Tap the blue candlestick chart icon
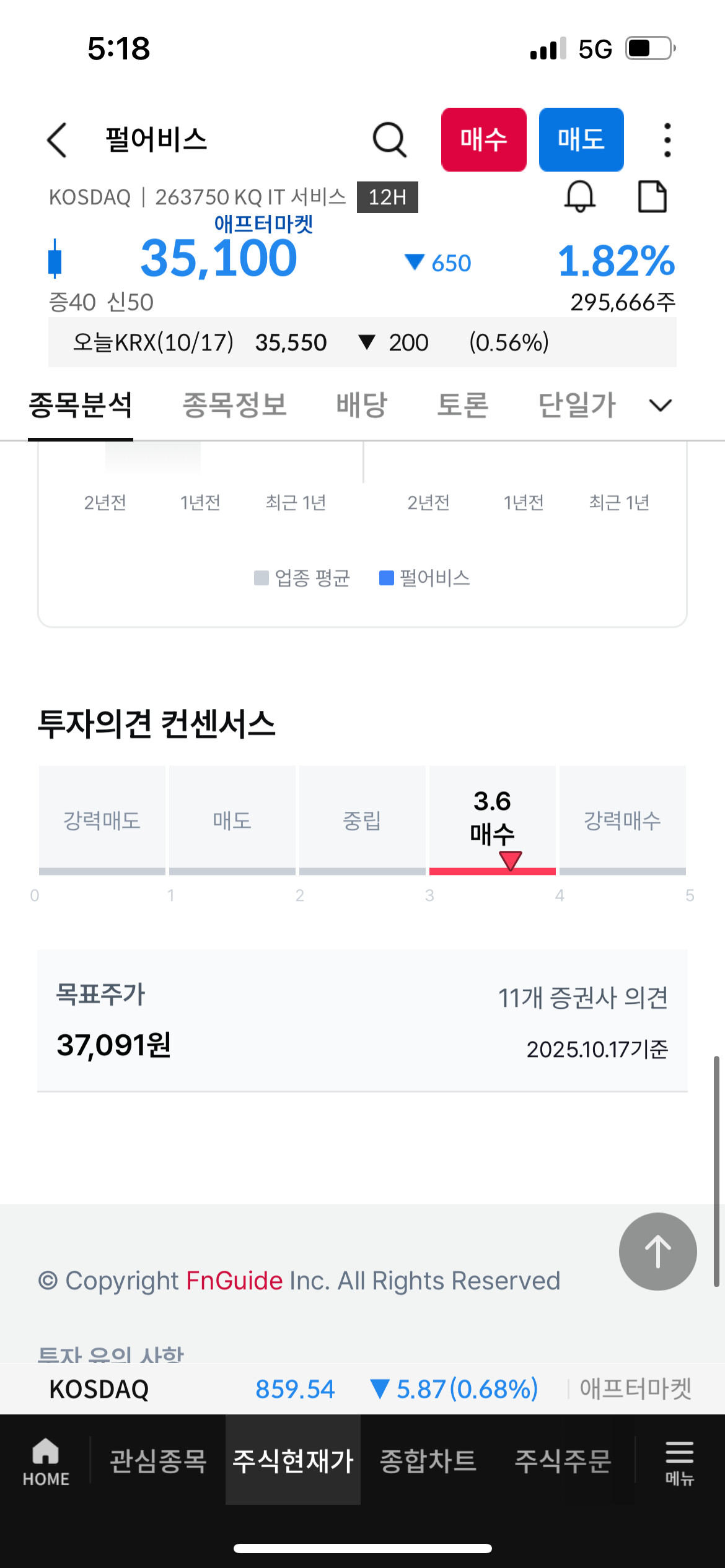The height and width of the screenshot is (1568, 725). pos(55,258)
